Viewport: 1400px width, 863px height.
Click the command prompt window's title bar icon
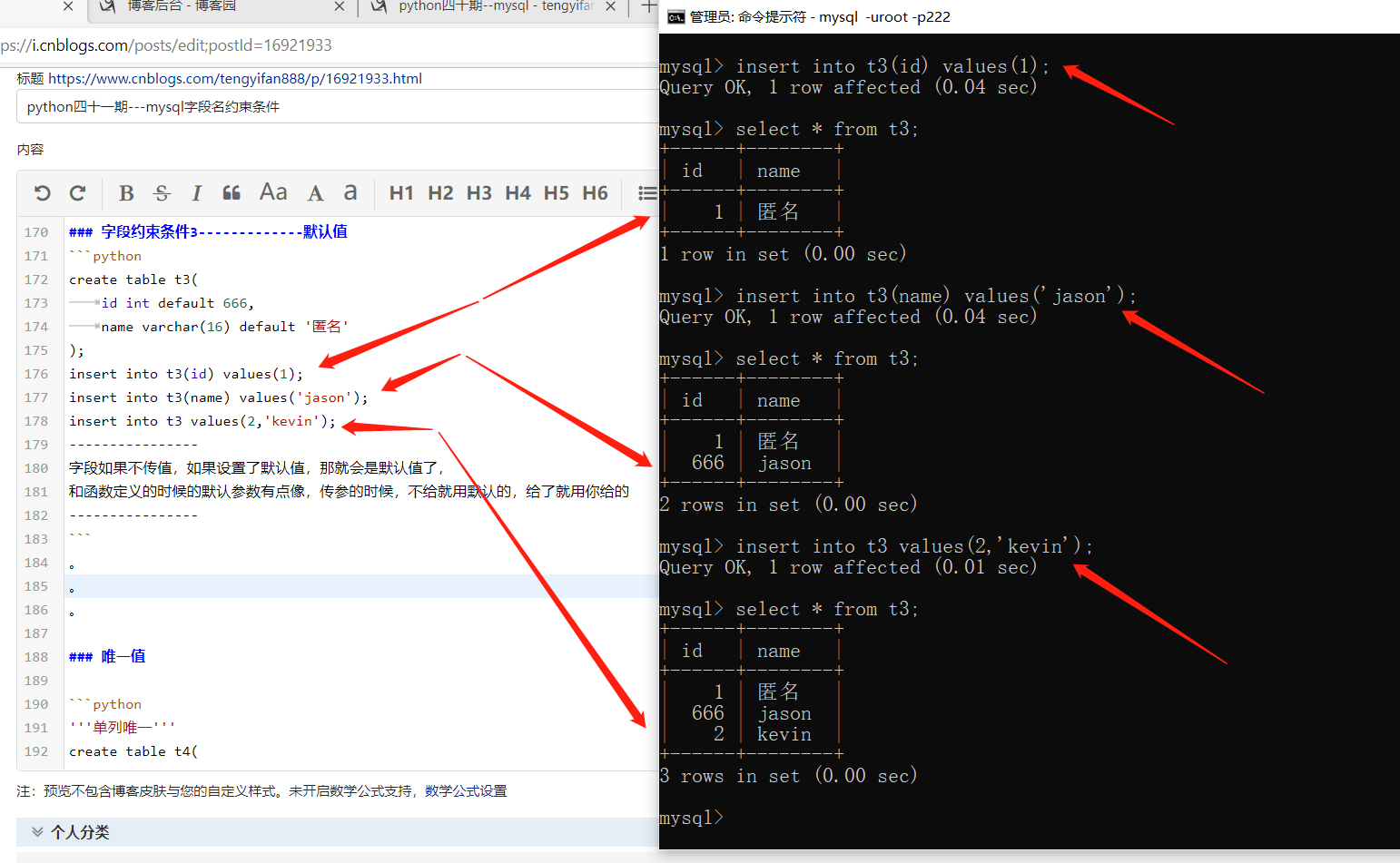click(675, 16)
